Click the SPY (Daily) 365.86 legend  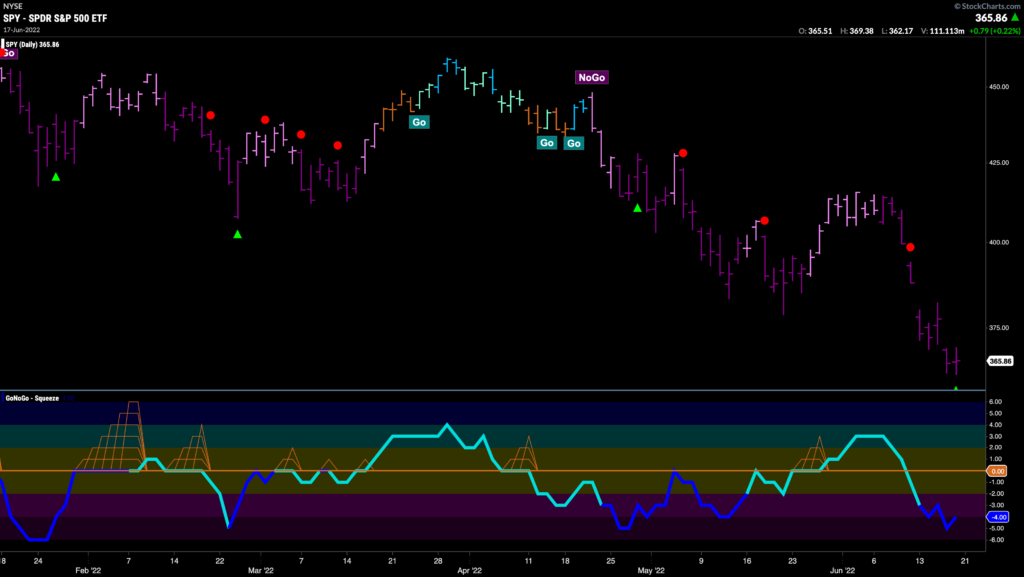click(x=32, y=44)
